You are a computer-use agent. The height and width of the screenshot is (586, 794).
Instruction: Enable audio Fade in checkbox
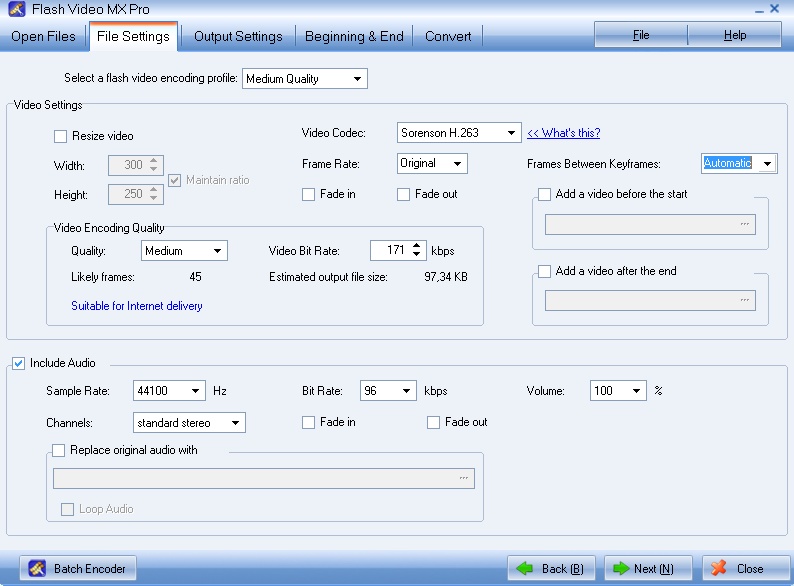point(308,422)
